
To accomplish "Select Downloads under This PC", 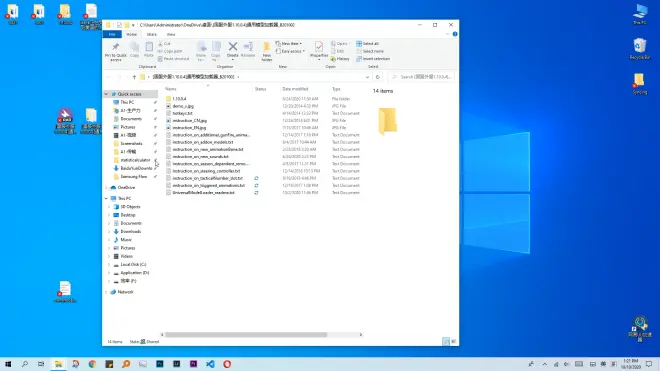I will pyautogui.click(x=130, y=232).
